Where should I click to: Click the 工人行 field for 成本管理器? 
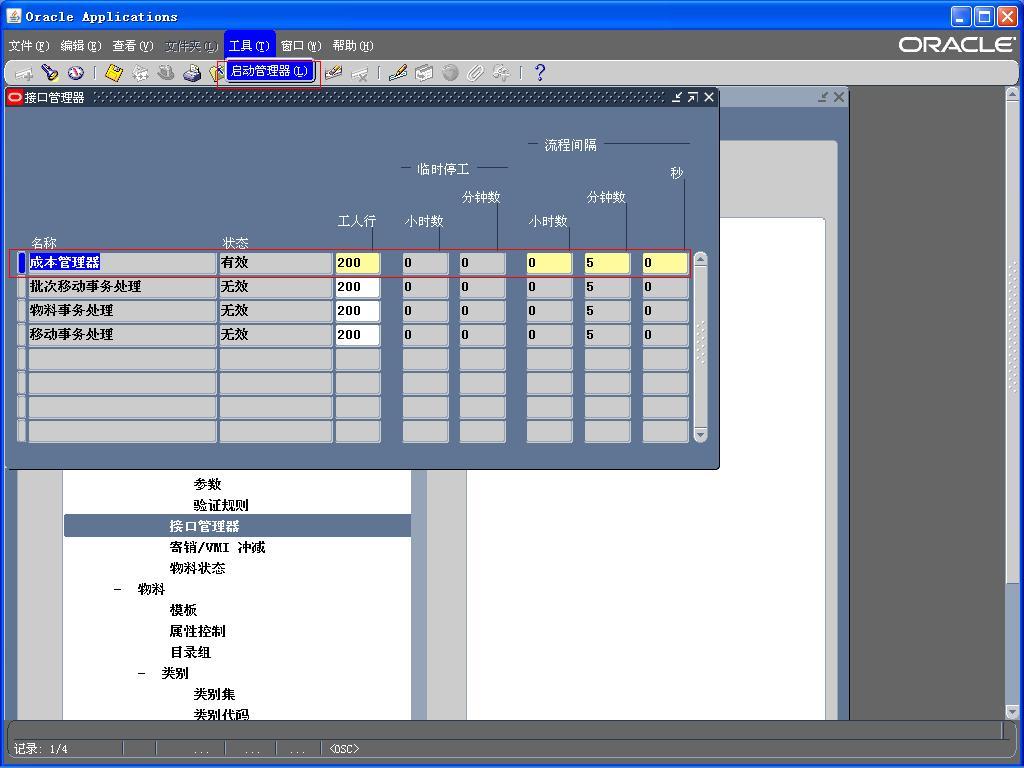[x=358, y=263]
